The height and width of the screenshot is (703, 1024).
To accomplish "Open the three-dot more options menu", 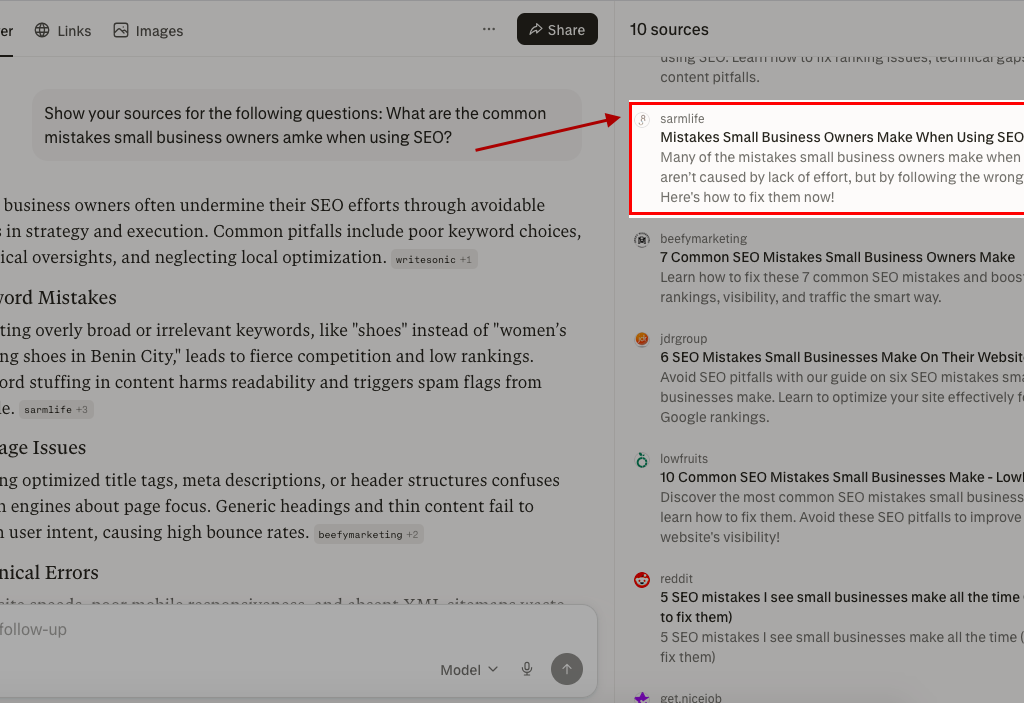I will point(489,29).
